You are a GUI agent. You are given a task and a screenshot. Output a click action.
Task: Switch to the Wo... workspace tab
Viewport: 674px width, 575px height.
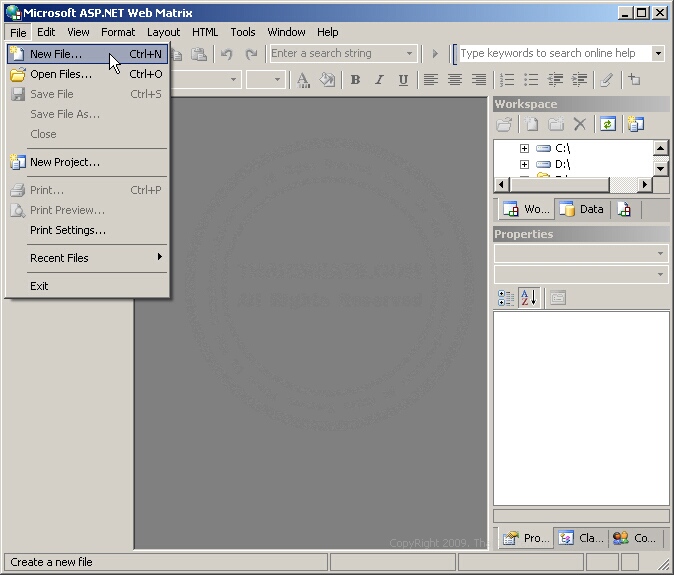527,210
